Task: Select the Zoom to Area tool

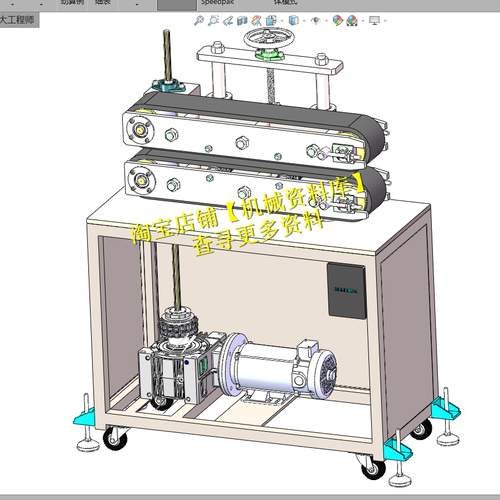Action: click(x=213, y=20)
